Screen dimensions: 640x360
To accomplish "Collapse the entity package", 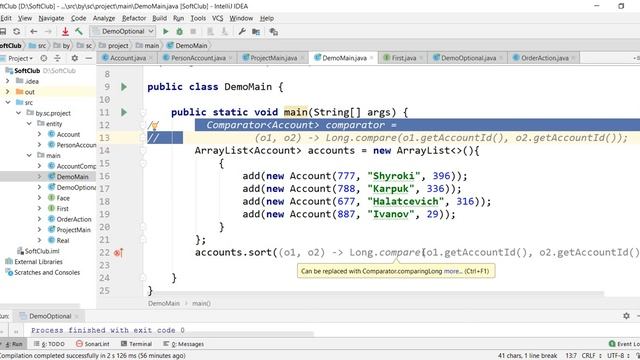I will 29,124.
